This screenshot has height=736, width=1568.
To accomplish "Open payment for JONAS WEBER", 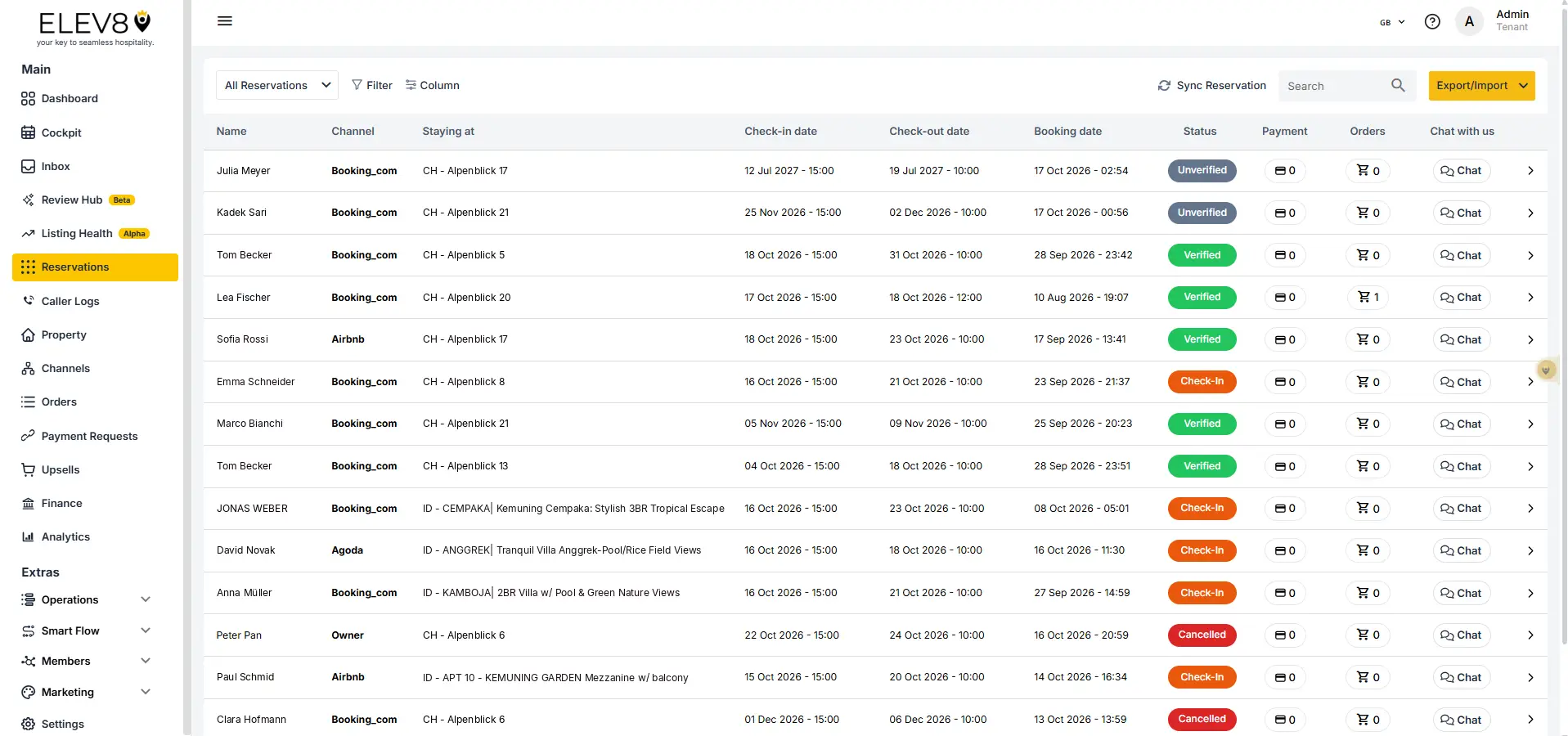I will [x=1285, y=509].
